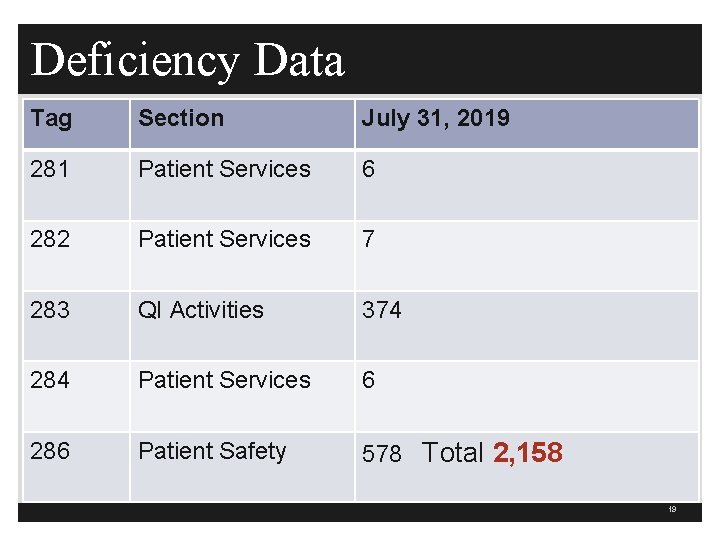Select Patient Services in the 282 row
This screenshot has width=720, height=540.
pos(224,239)
